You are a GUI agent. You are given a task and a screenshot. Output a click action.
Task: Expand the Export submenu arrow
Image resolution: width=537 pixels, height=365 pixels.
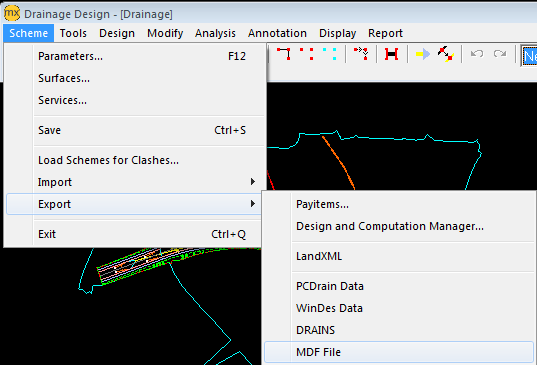tap(253, 204)
